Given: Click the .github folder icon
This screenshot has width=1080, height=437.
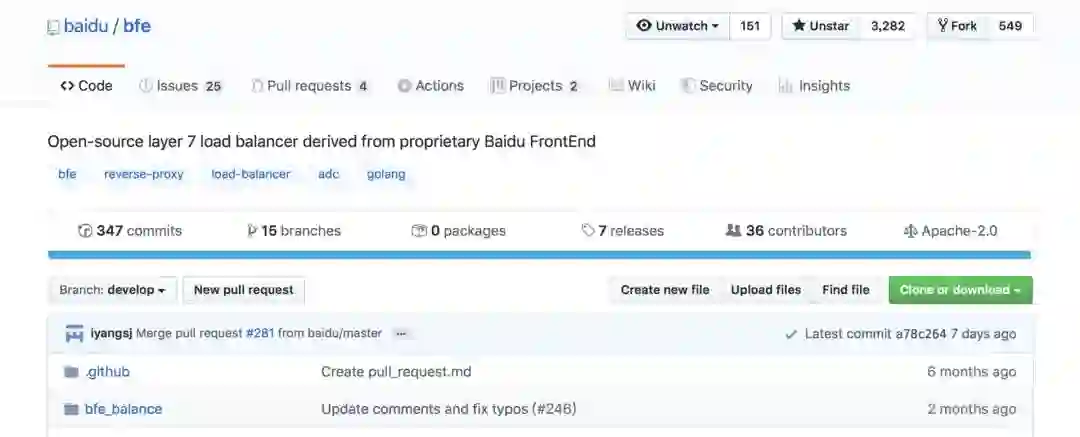Looking at the screenshot, I should (x=71, y=372).
